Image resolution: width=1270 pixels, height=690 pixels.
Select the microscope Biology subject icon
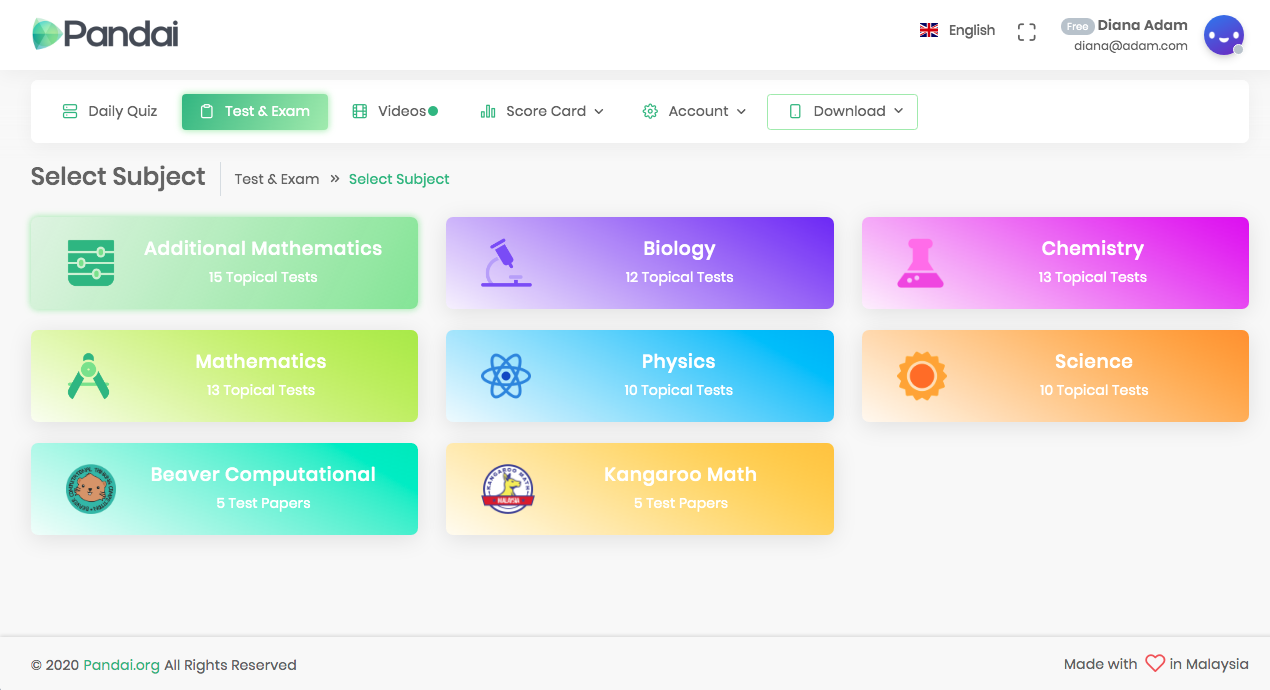[x=505, y=262]
